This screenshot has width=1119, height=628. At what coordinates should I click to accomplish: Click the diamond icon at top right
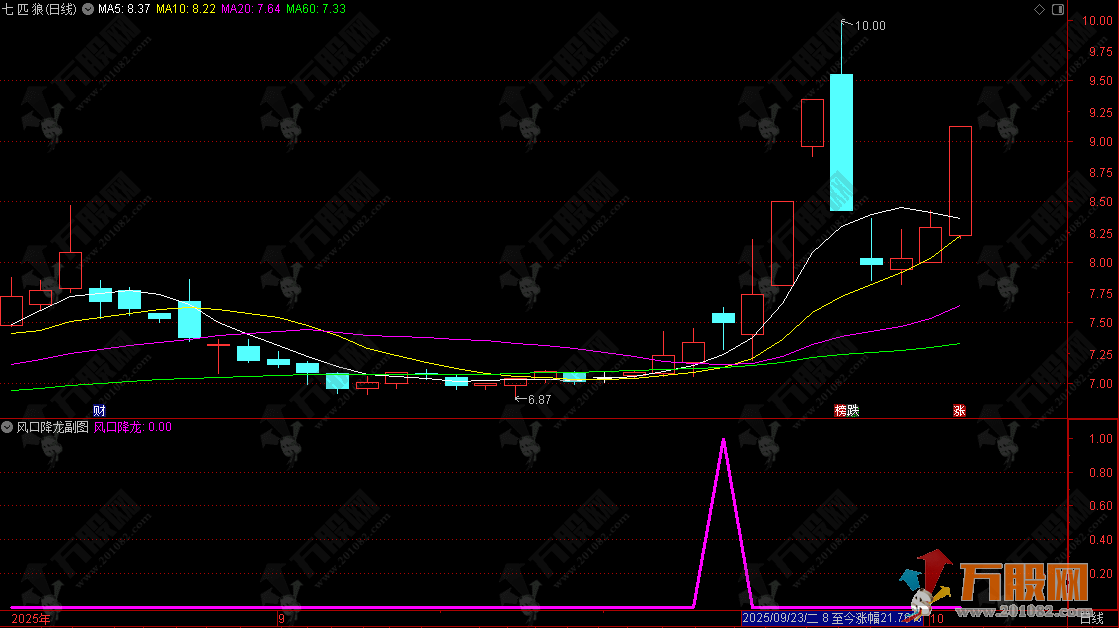pos(1039,9)
